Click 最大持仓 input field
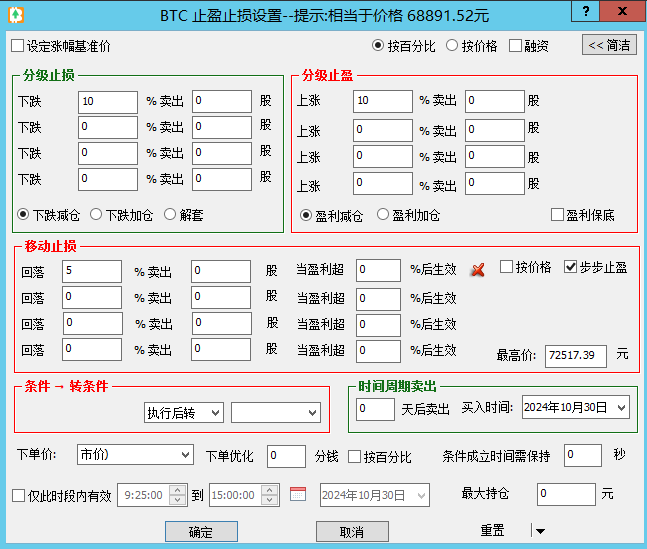The image size is (647, 549). click(566, 494)
